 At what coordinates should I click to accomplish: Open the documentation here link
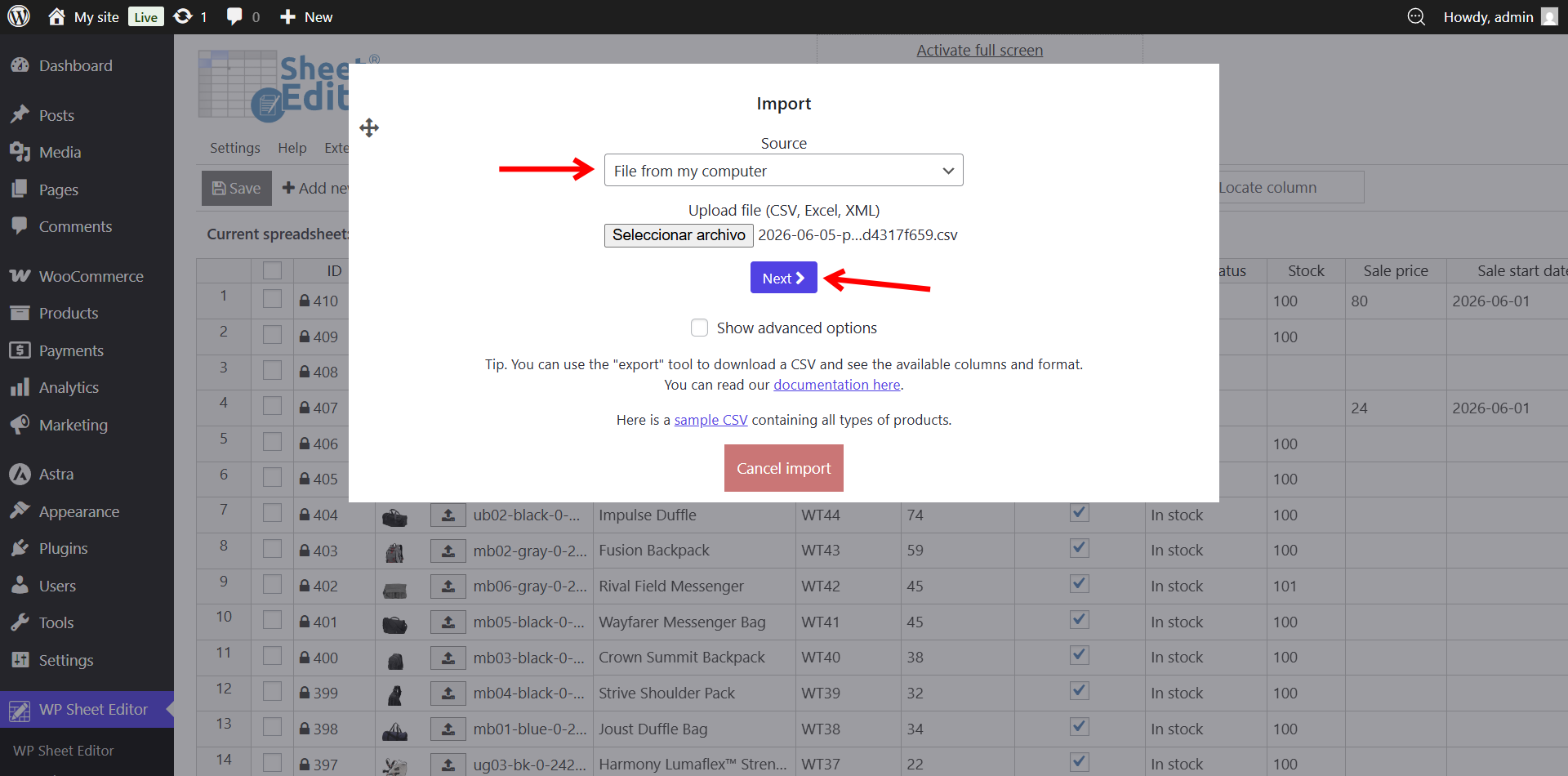pyautogui.click(x=837, y=385)
